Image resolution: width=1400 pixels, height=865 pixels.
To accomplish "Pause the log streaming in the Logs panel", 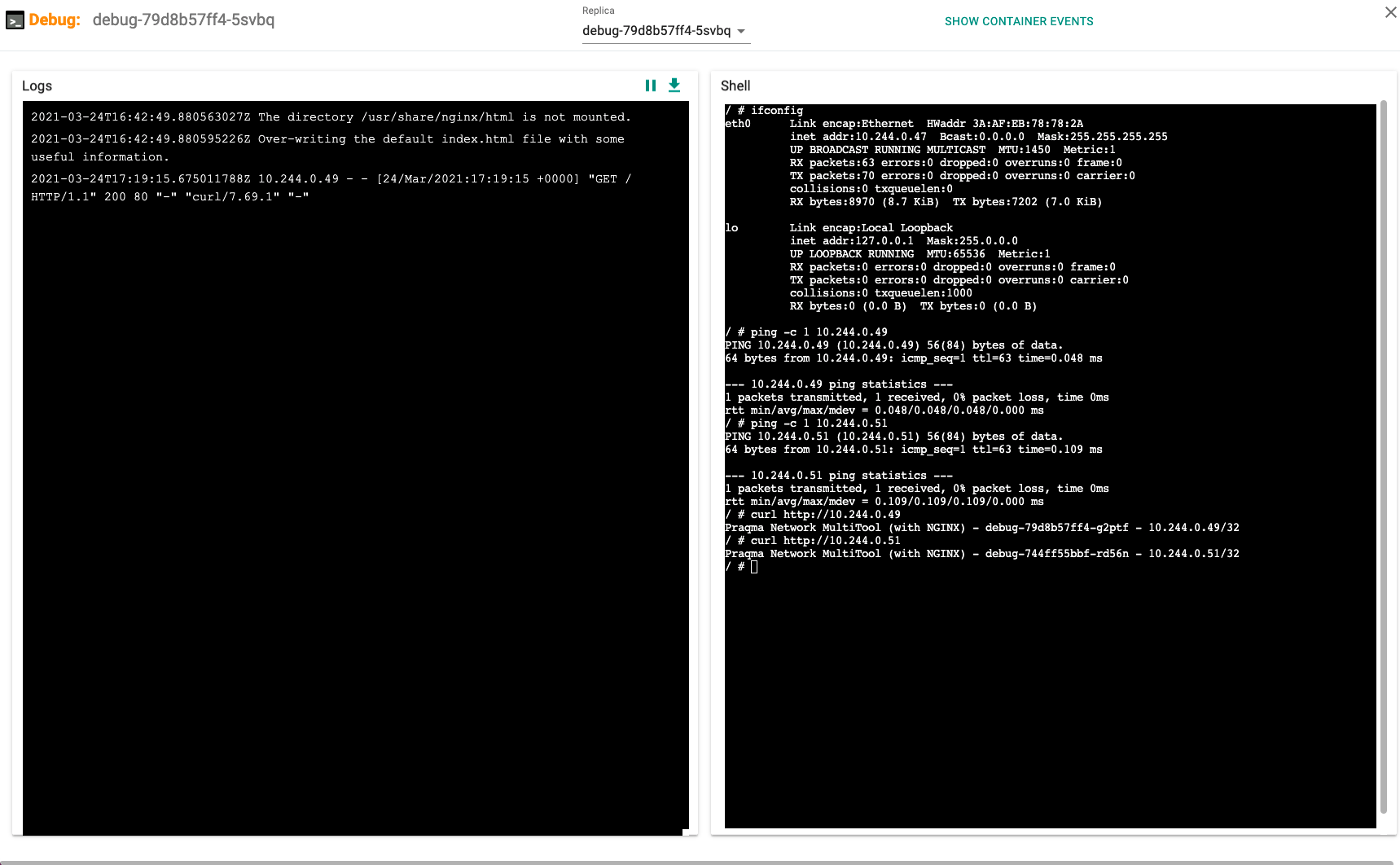I will pyautogui.click(x=650, y=85).
